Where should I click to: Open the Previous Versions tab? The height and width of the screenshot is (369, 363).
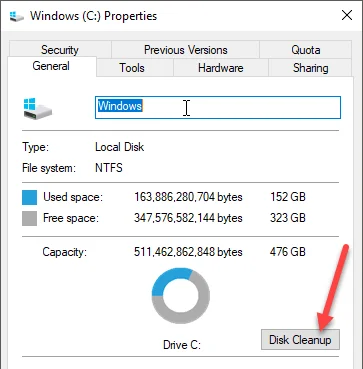coord(185,50)
